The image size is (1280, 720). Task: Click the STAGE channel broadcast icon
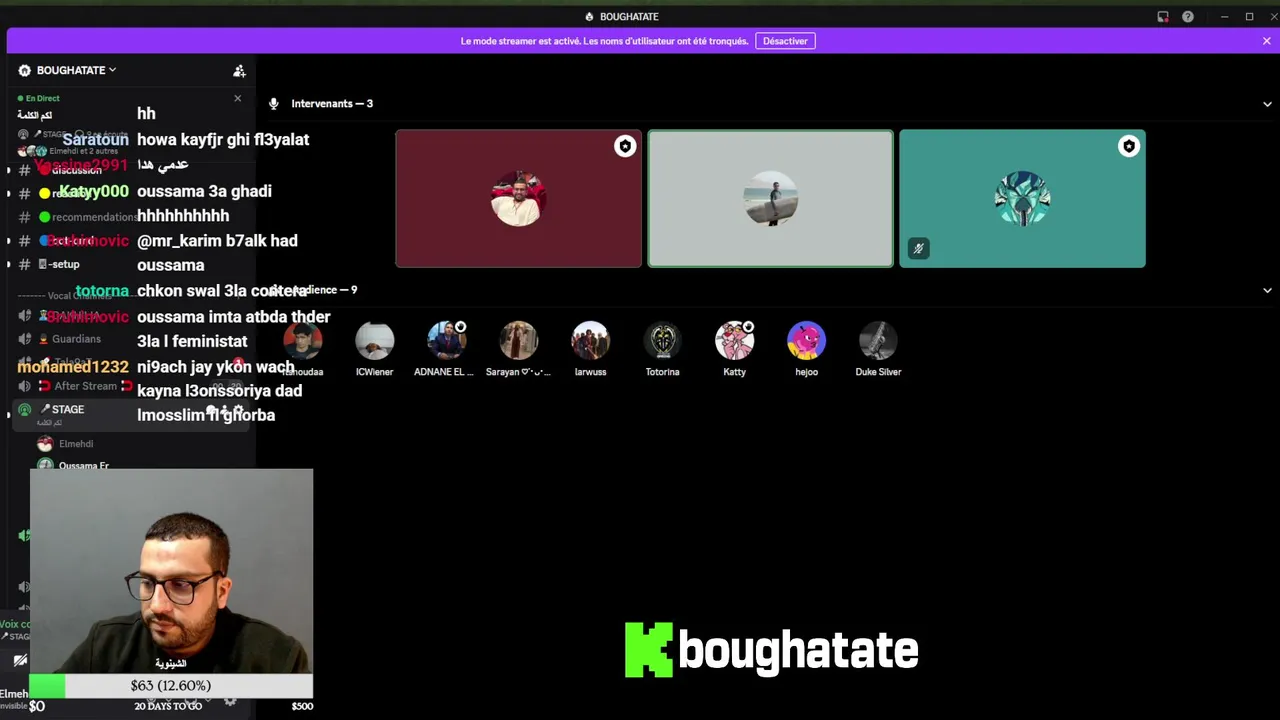(x=24, y=410)
